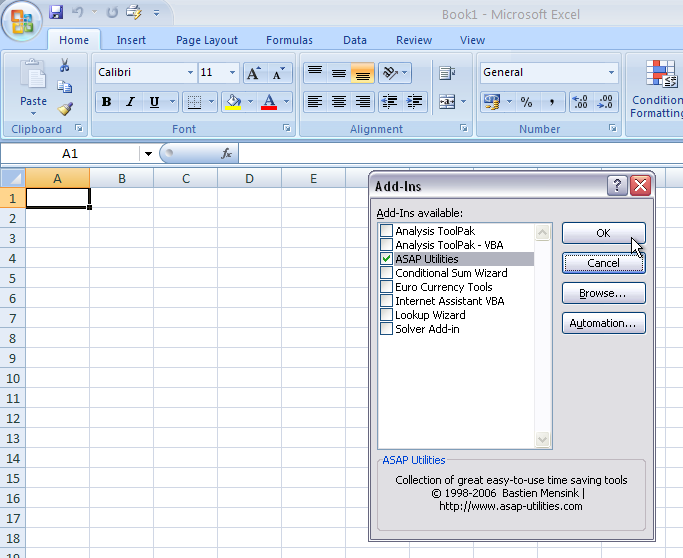Apply red Font Color
This screenshot has height=558, width=683.
click(269, 102)
